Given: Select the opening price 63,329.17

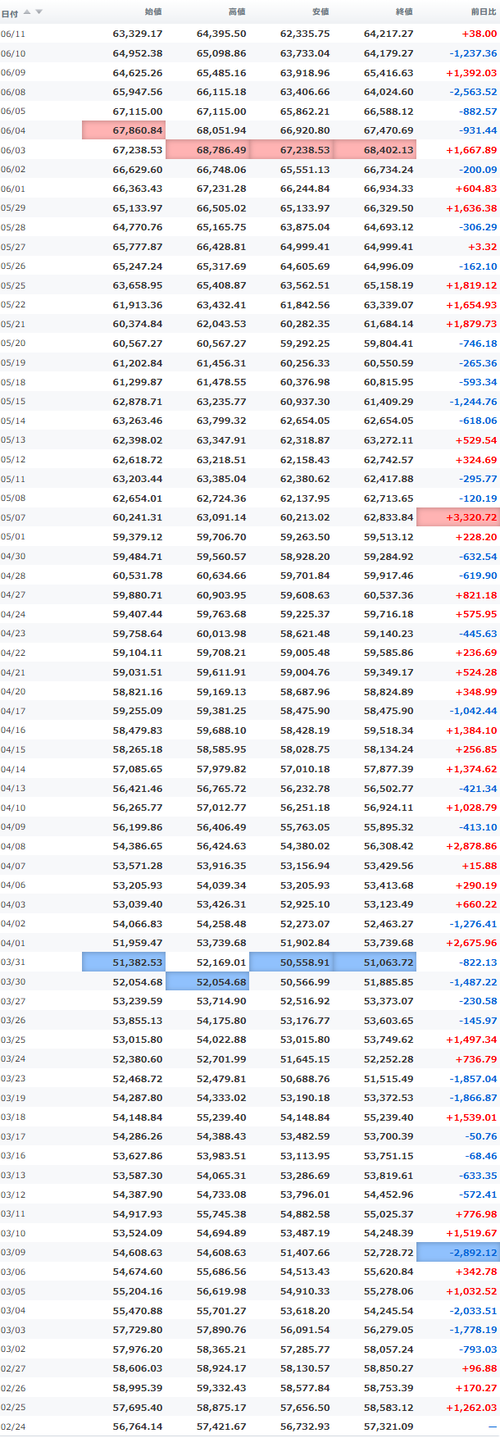Looking at the screenshot, I should pos(138,33).
